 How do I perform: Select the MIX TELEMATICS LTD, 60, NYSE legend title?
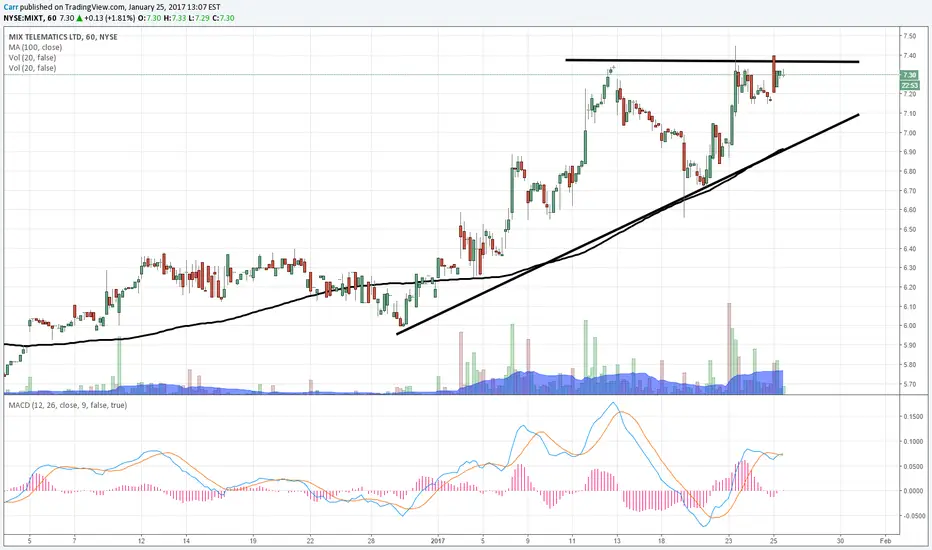pyautogui.click(x=63, y=37)
